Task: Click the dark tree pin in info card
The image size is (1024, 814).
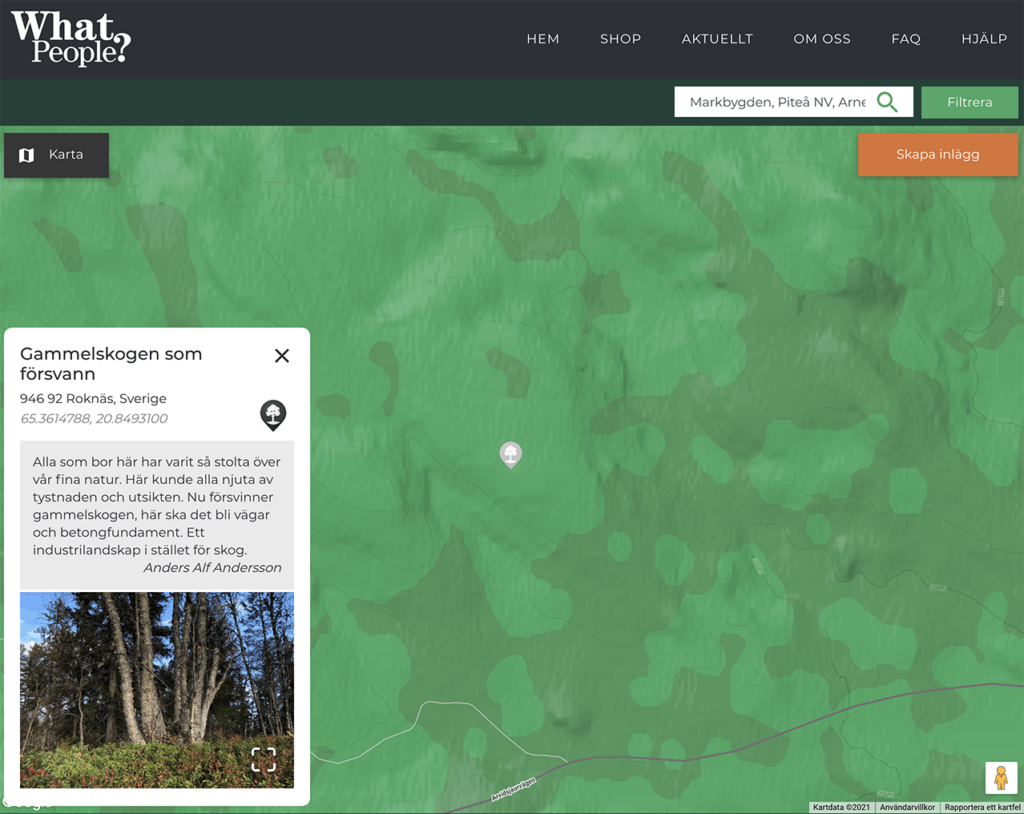Action: (273, 415)
